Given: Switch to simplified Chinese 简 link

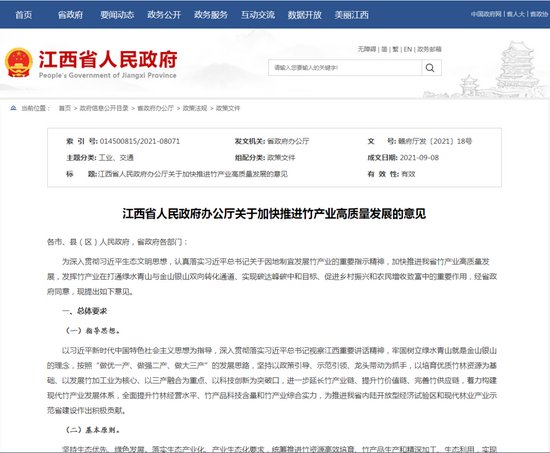Looking at the screenshot, I should tap(384, 49).
